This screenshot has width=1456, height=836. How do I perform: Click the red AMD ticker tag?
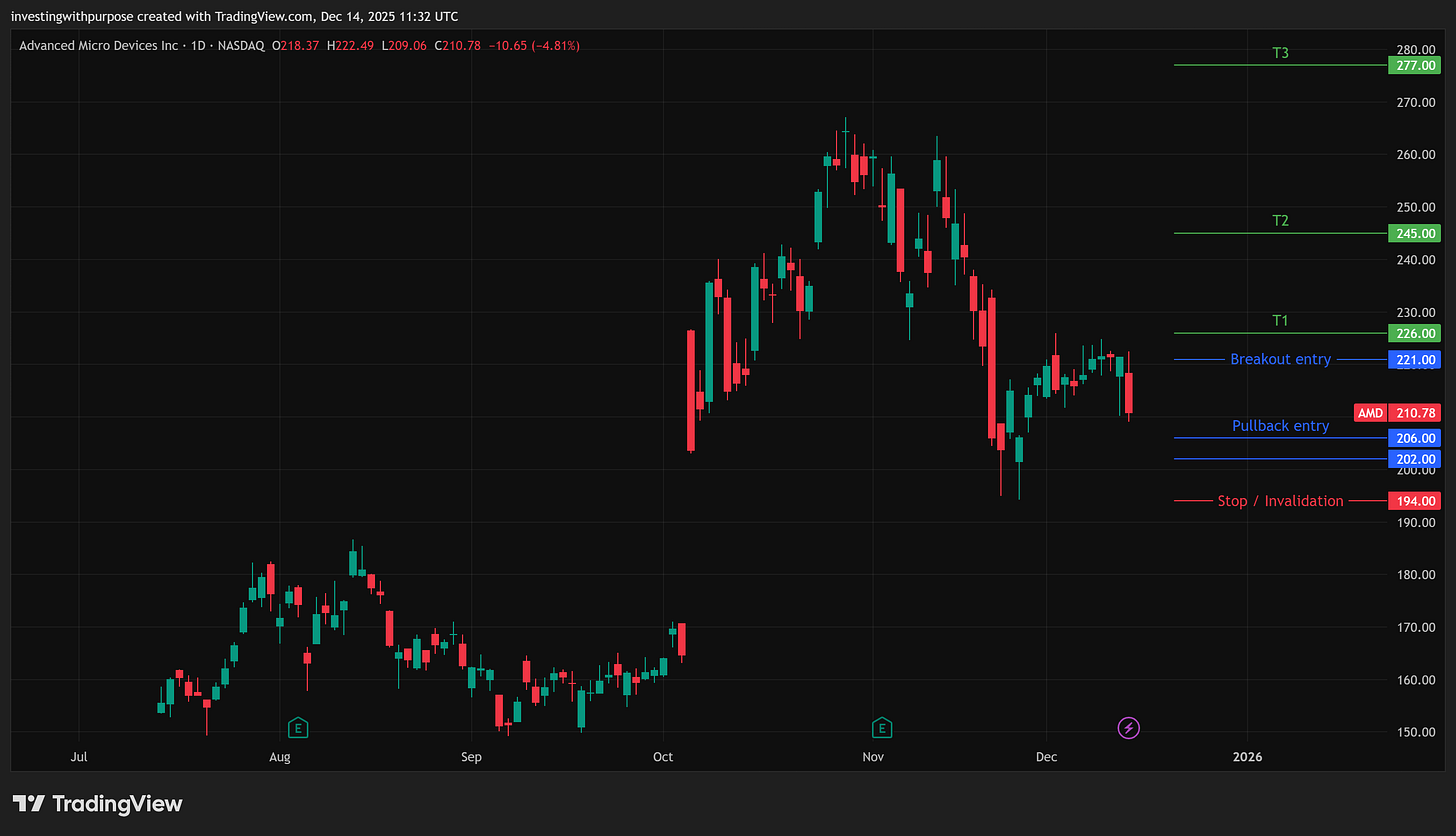(1370, 413)
